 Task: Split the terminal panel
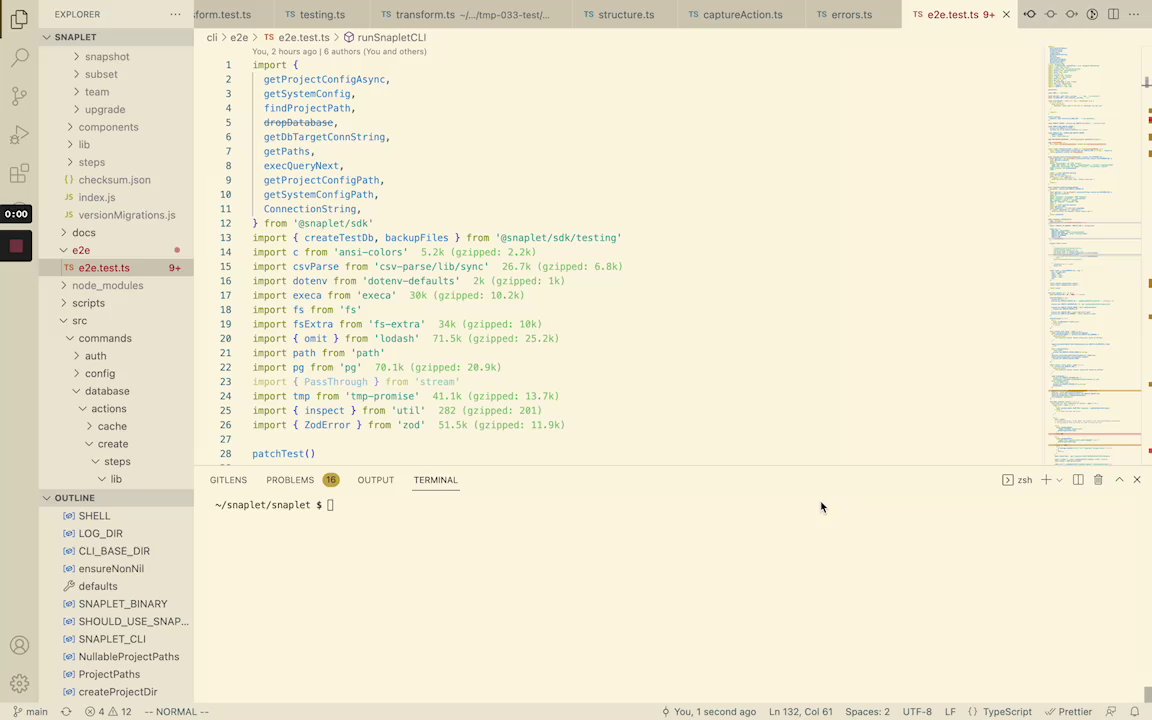pyautogui.click(x=1078, y=480)
